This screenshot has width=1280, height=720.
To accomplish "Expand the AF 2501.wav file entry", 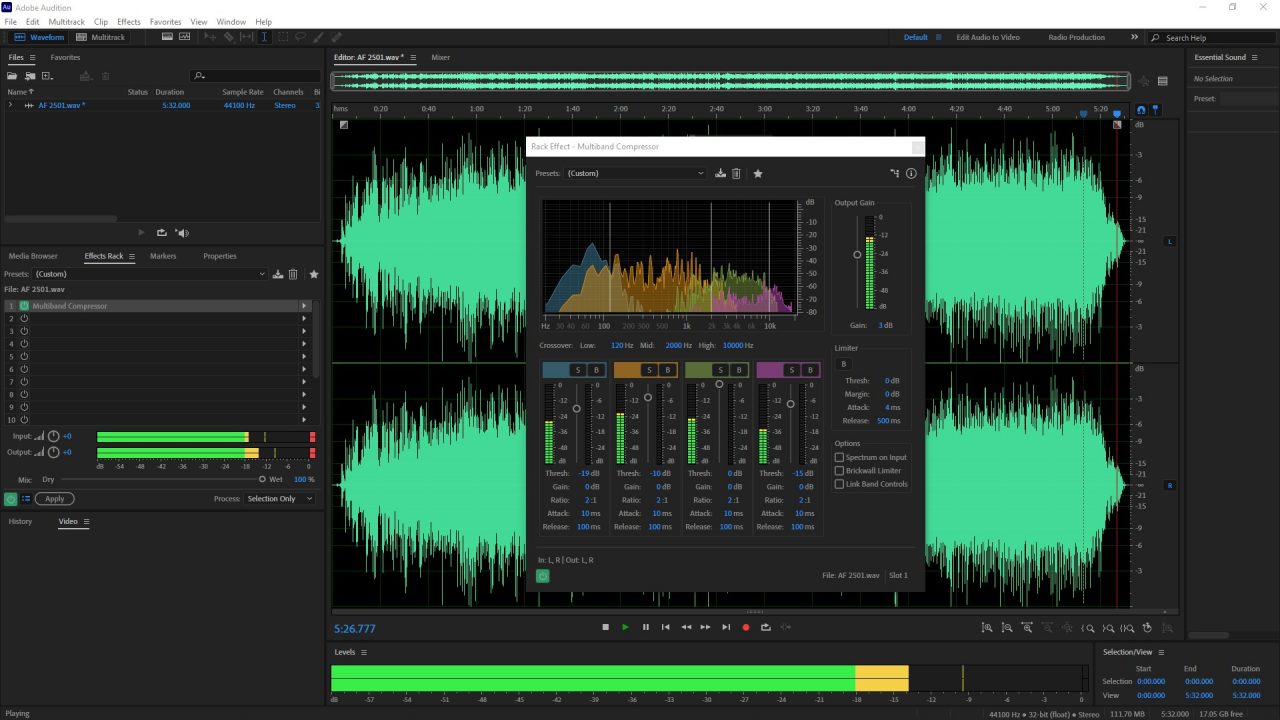I will tap(10, 105).
